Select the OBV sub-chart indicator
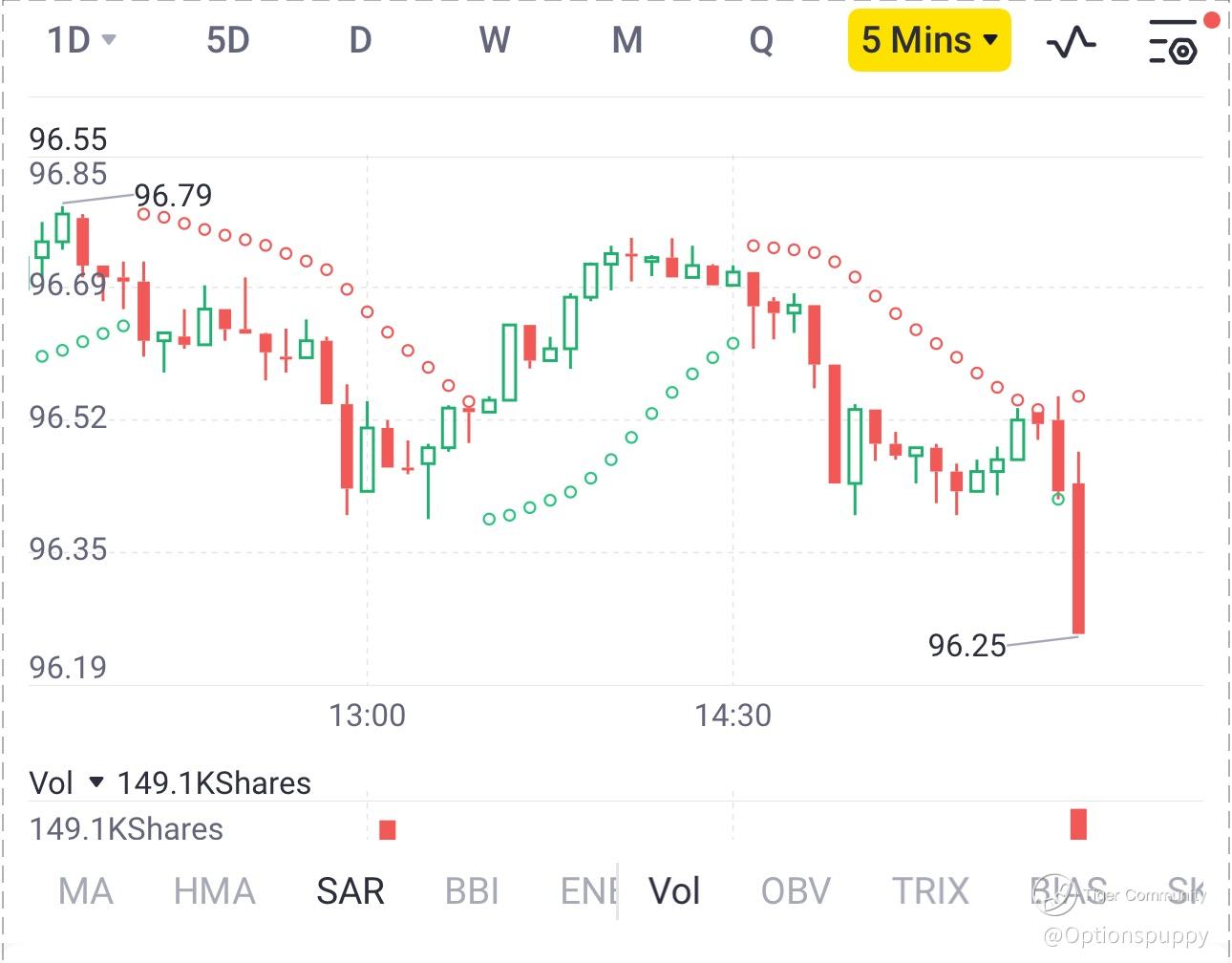1232x963 pixels. pyautogui.click(x=796, y=891)
